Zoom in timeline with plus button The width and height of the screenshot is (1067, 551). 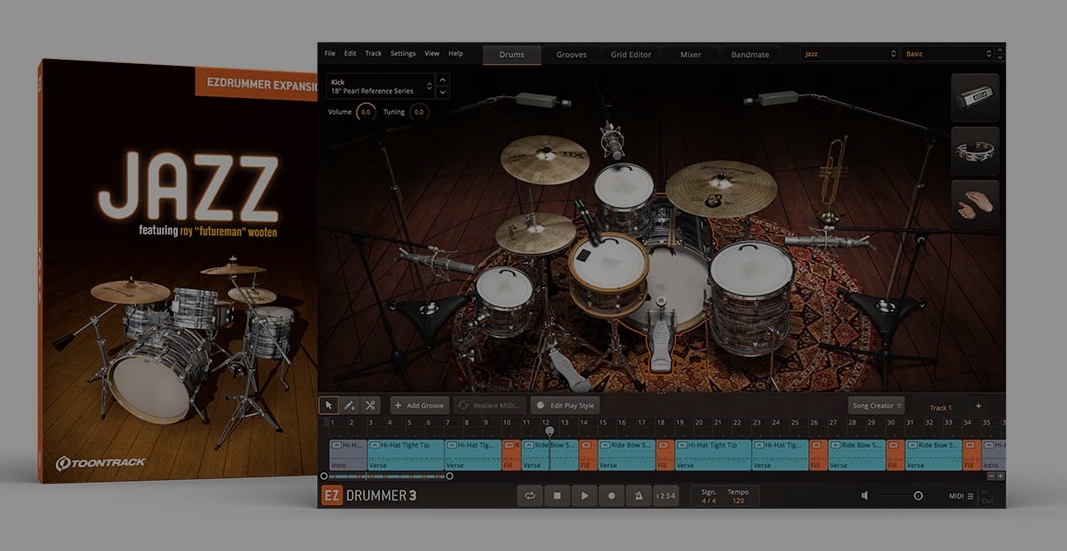pos(1000,476)
